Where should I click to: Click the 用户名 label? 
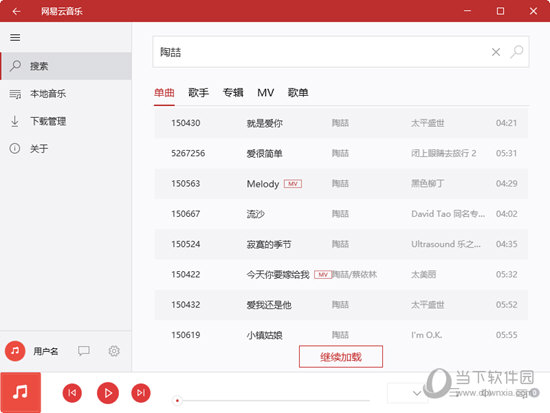click(46, 351)
